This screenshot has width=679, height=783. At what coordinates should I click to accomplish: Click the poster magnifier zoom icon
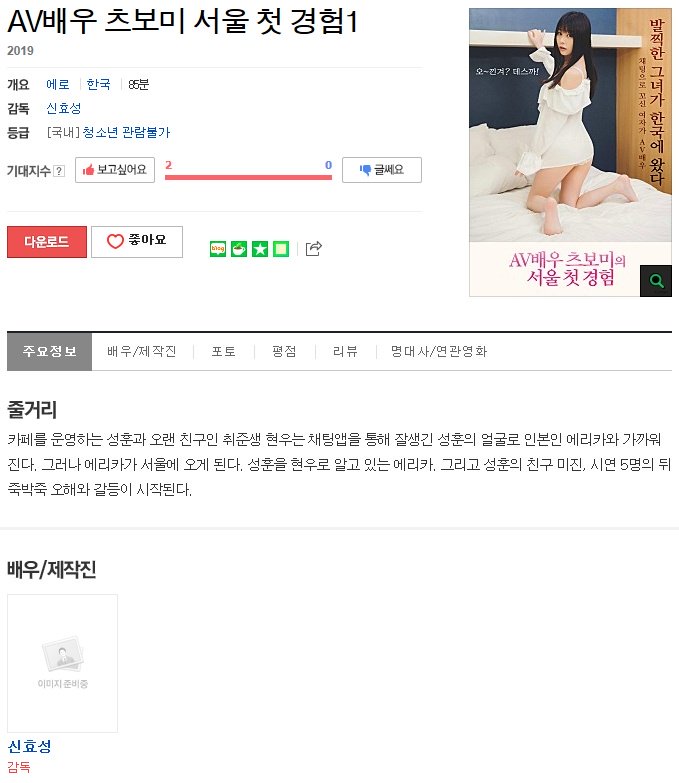tap(656, 281)
